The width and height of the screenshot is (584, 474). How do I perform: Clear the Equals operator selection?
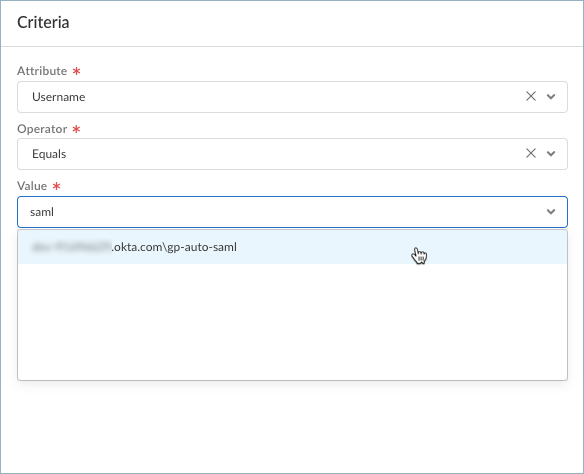[x=531, y=153]
